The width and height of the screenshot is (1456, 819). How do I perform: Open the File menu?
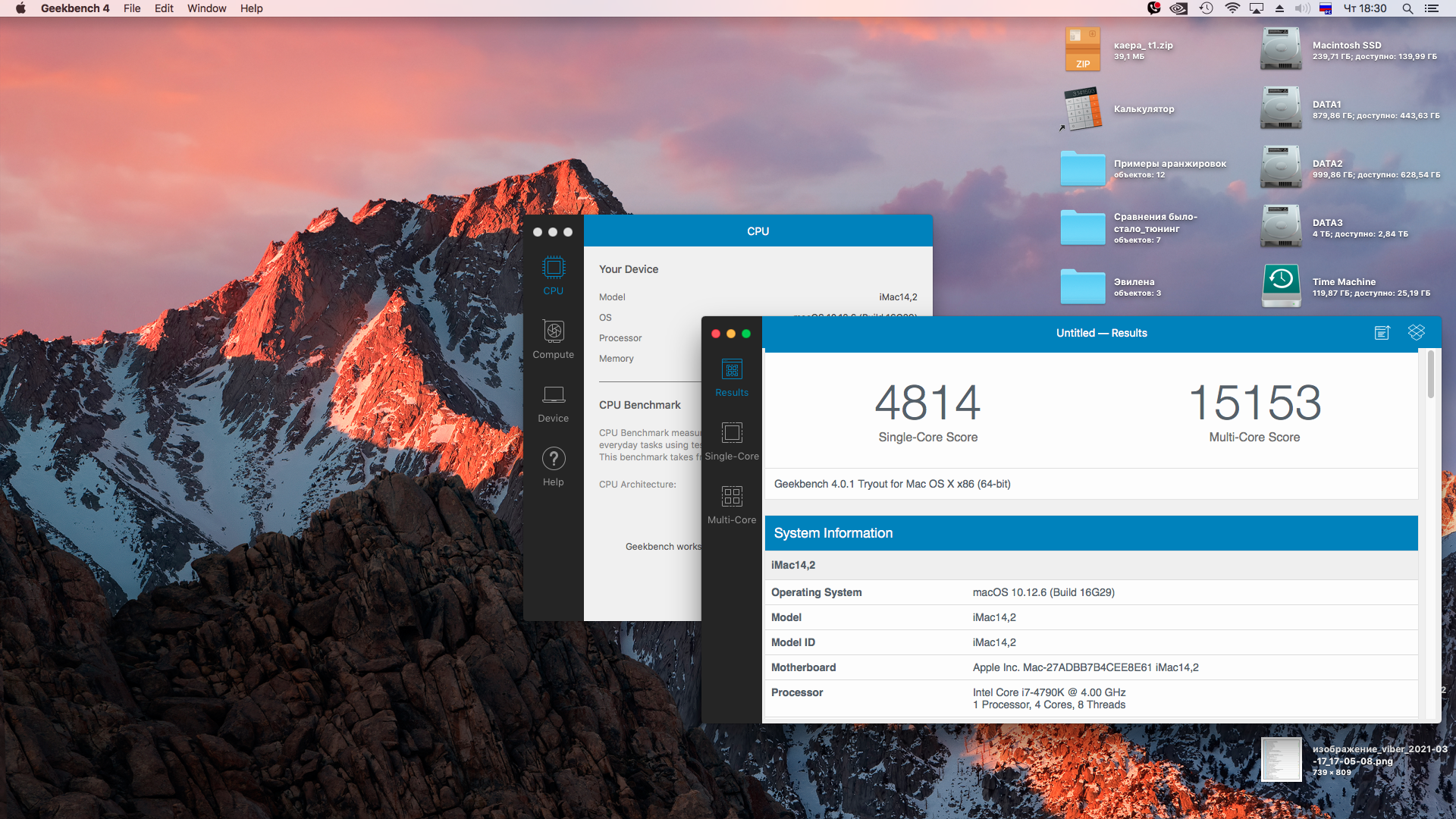coord(132,8)
